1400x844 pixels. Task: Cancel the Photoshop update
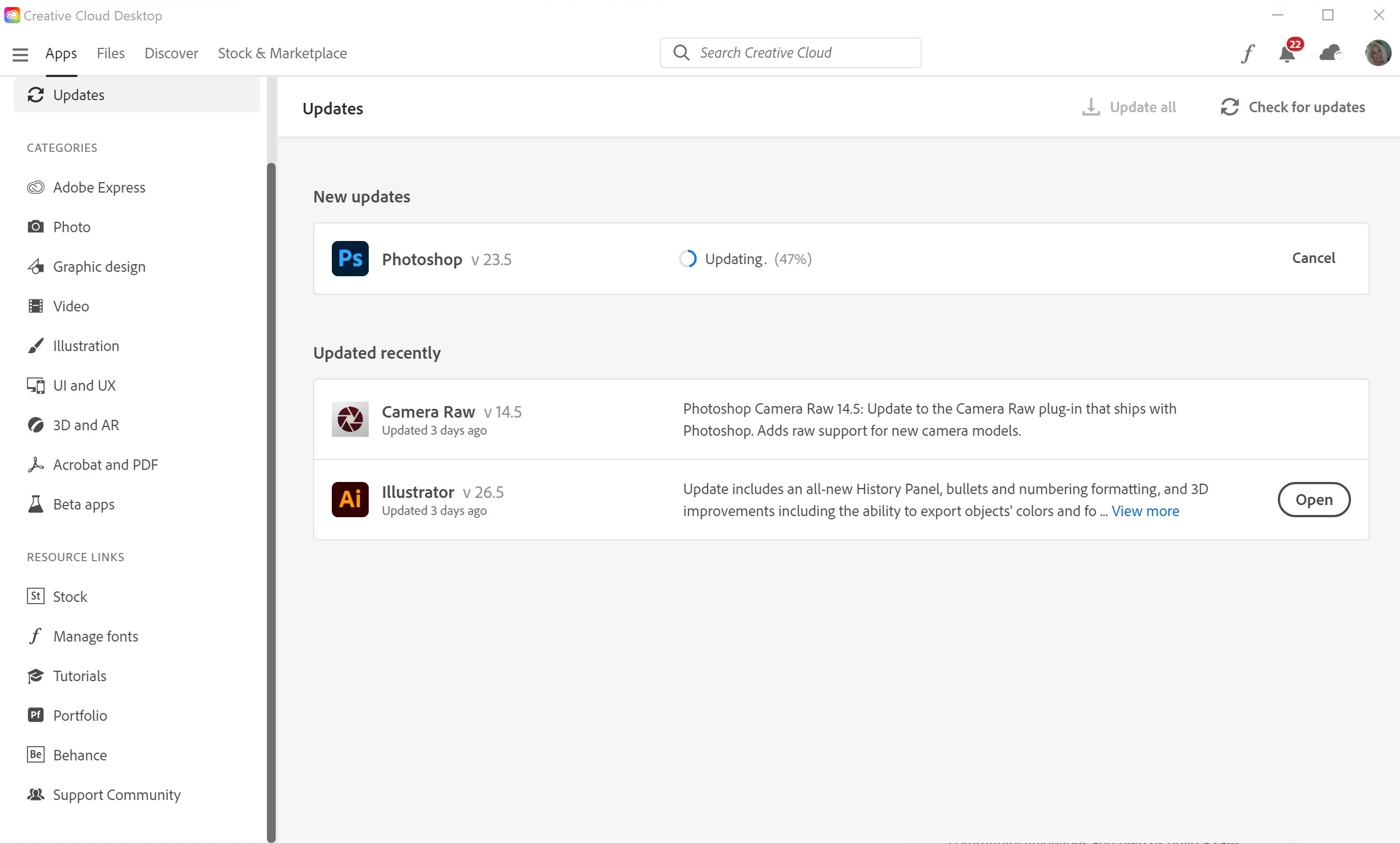(x=1313, y=258)
